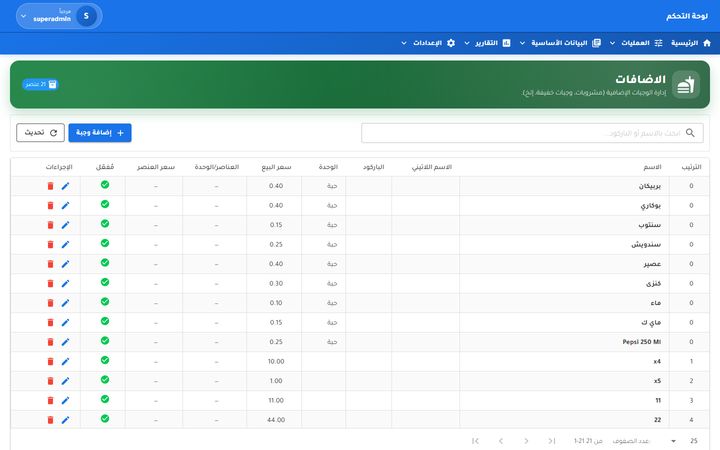Sort by the الاسم column header
Image resolution: width=720 pixels, height=450 pixels.
tap(652, 167)
